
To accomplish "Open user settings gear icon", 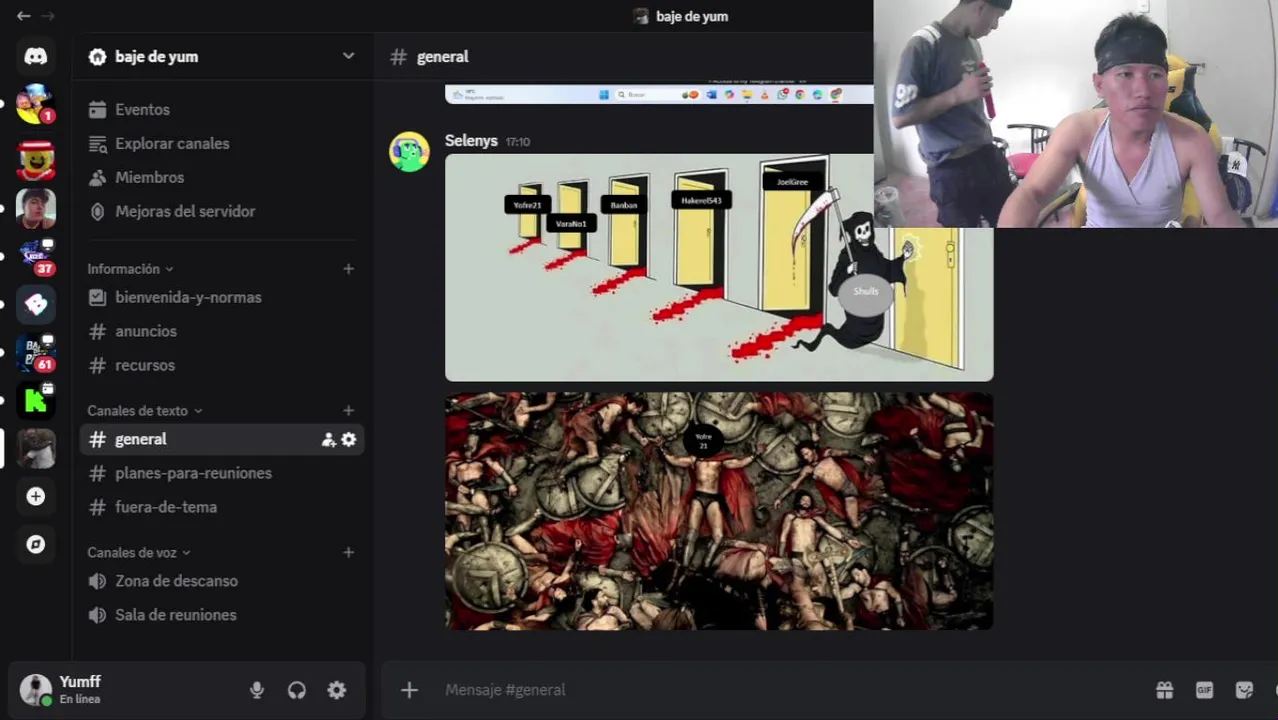I will click(337, 690).
